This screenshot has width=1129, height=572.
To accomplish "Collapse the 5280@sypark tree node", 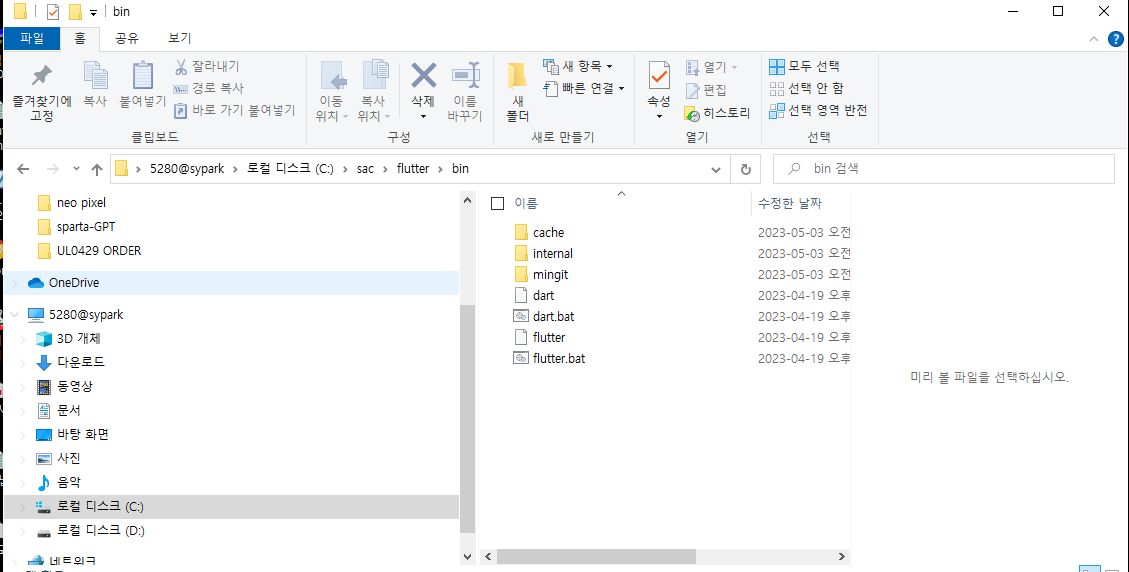I will click(14, 315).
